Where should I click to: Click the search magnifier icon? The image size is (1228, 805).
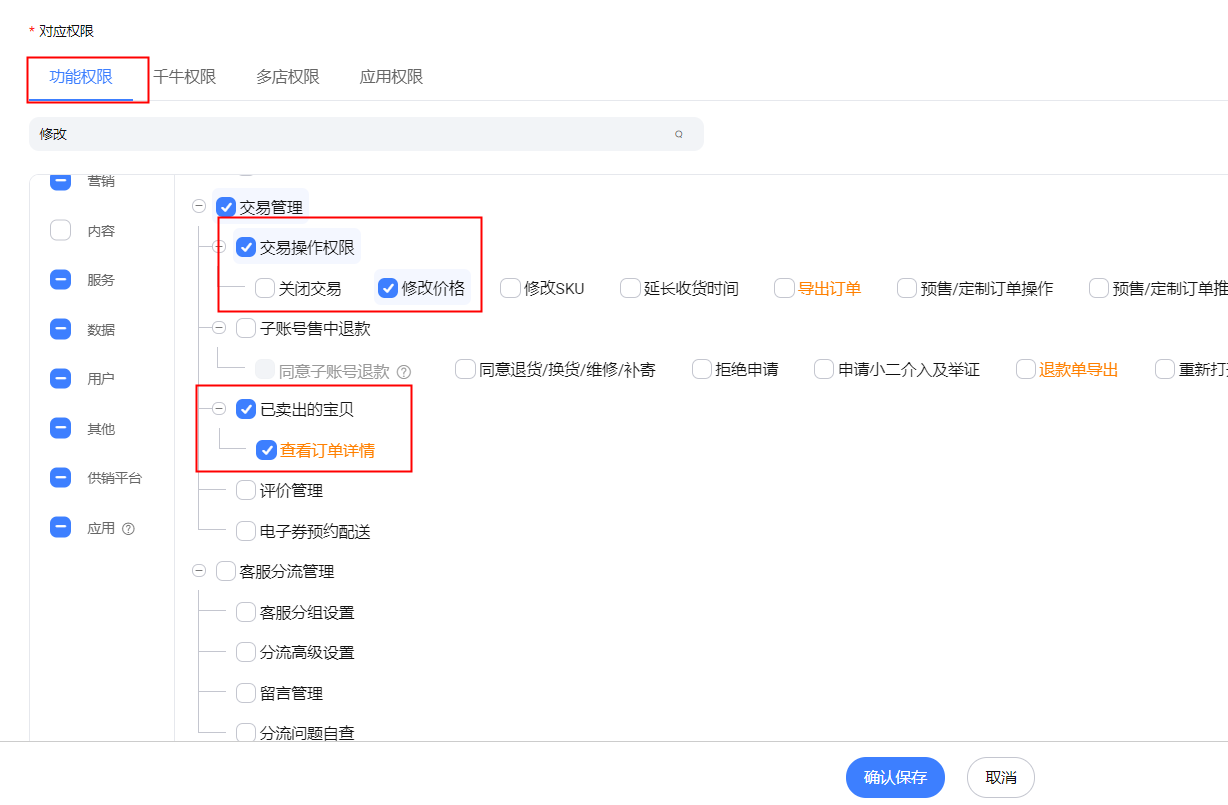coord(679,134)
